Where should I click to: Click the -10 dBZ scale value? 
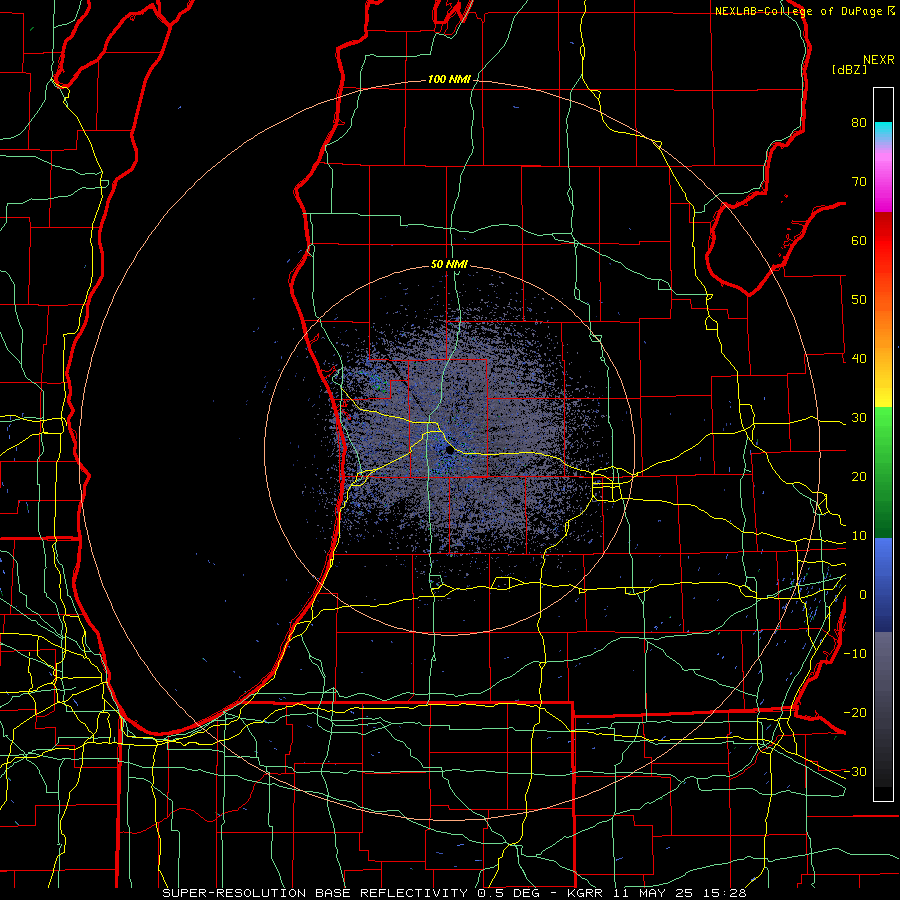(855, 654)
